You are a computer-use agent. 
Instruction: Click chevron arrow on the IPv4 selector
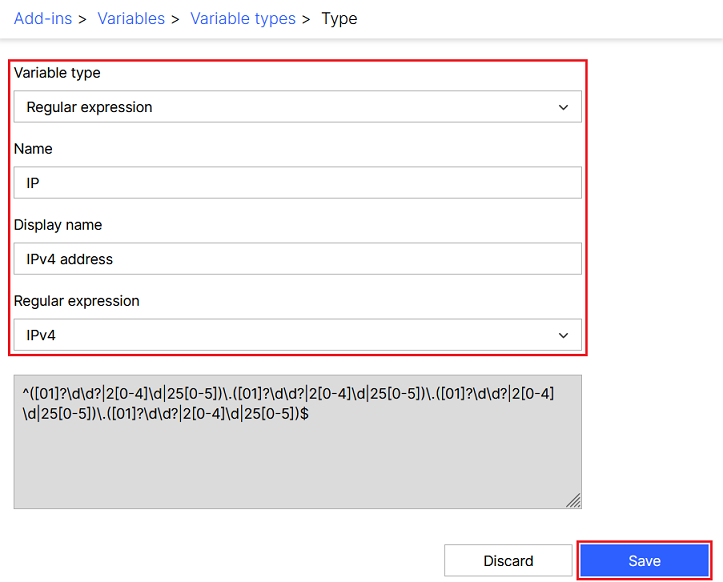point(564,335)
